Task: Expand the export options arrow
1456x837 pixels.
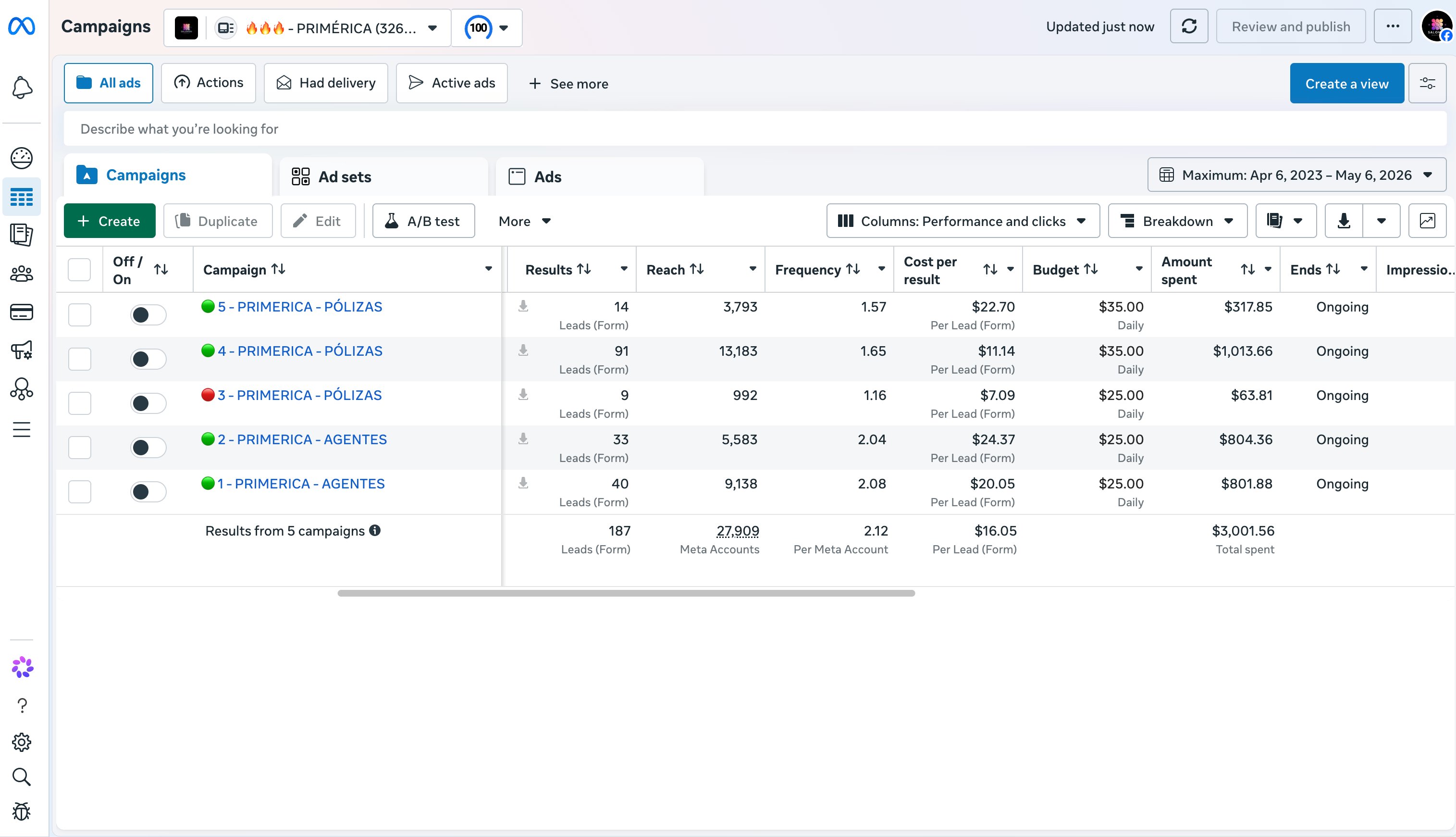Action: [x=1382, y=221]
